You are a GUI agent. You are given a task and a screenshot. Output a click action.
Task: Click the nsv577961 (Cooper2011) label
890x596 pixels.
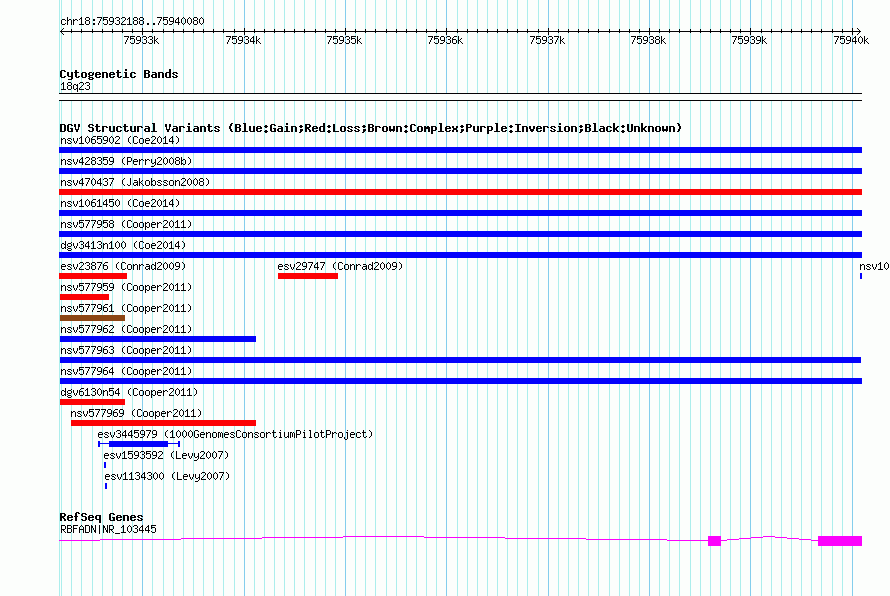(126, 308)
